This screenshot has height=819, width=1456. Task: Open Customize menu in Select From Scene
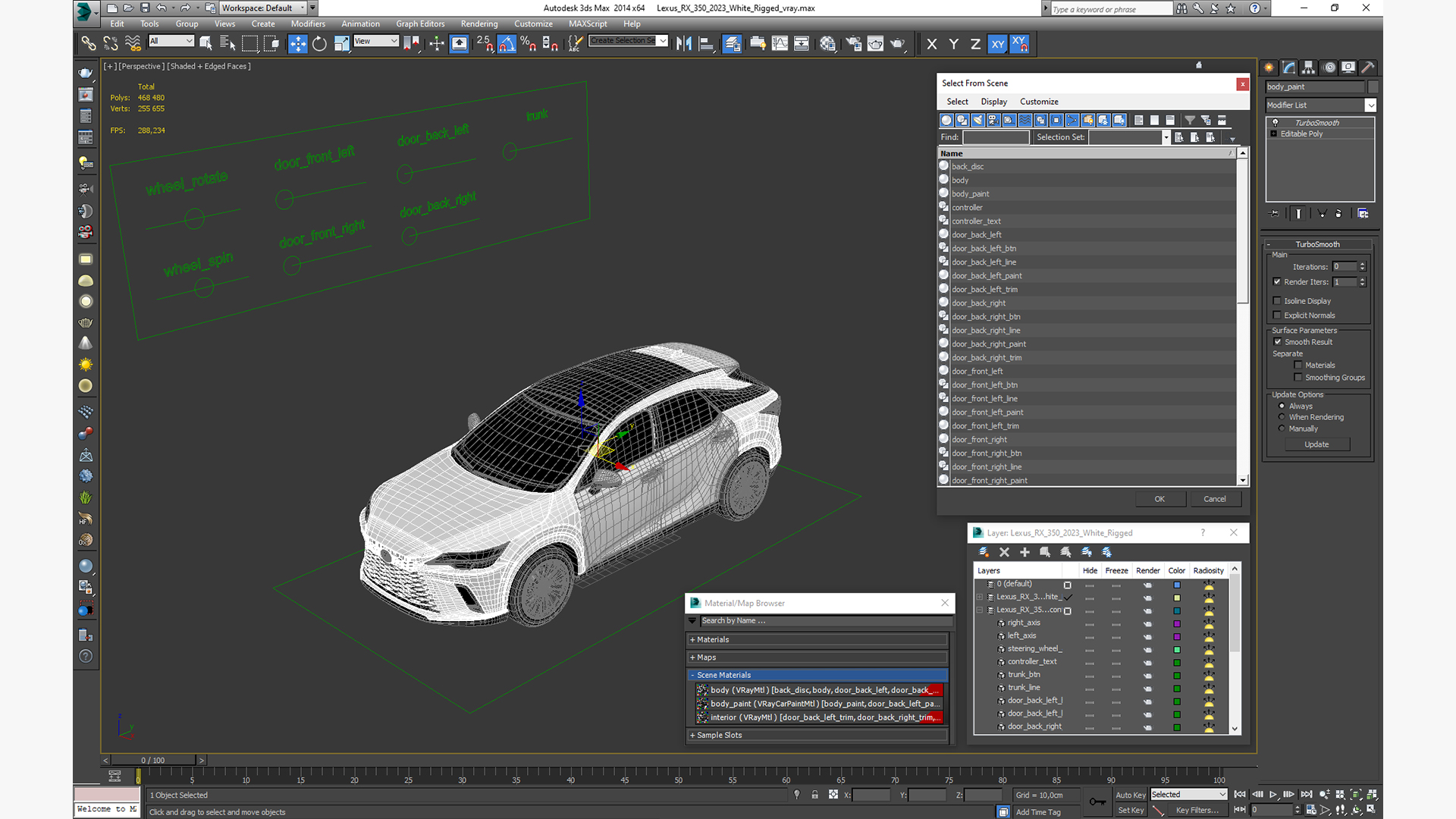(1039, 102)
